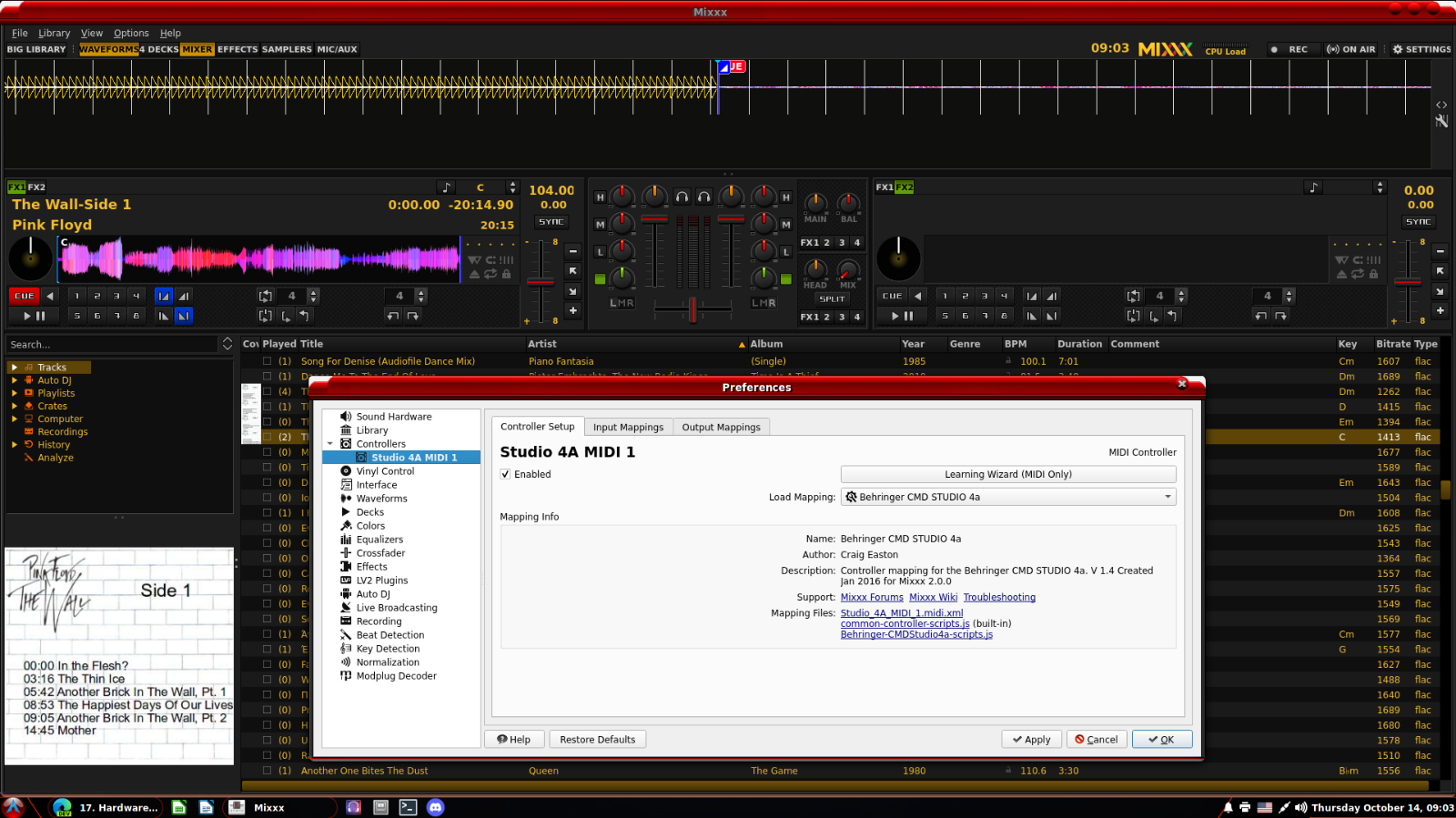Expand the Playlists library node
1456x818 pixels.
click(15, 393)
